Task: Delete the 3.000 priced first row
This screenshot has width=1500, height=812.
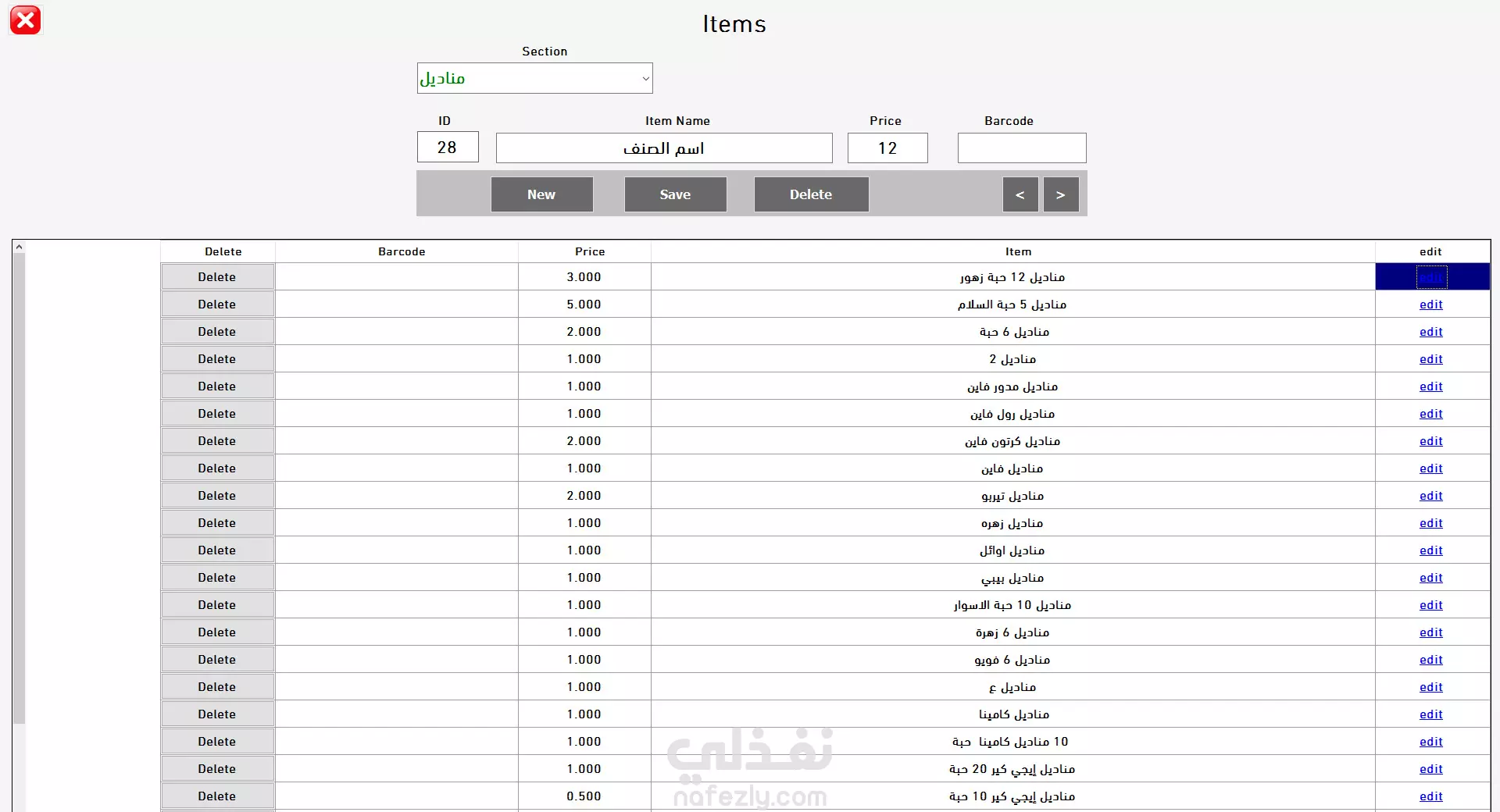Action: tap(217, 277)
